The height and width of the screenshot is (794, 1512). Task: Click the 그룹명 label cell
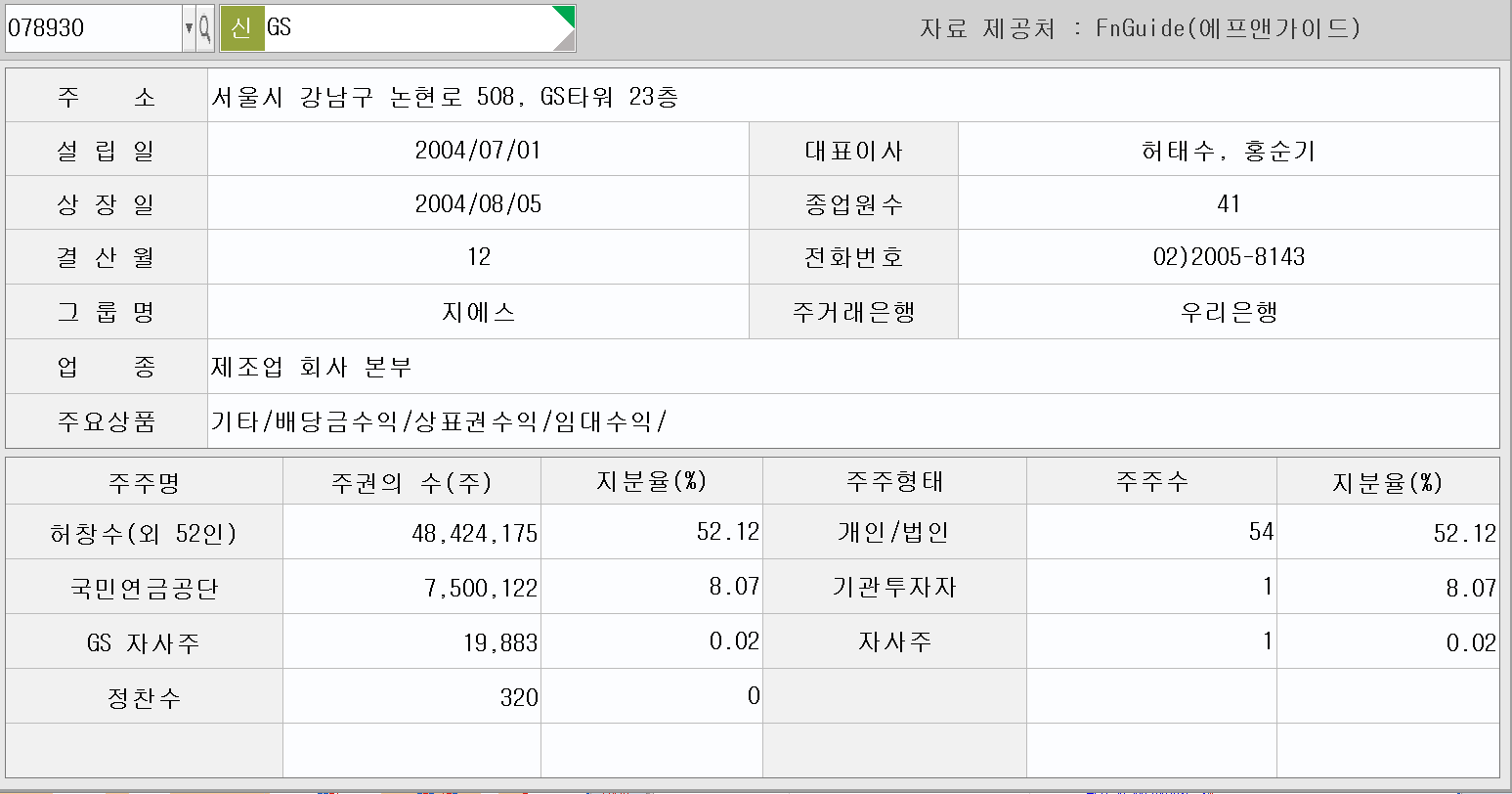tap(107, 312)
